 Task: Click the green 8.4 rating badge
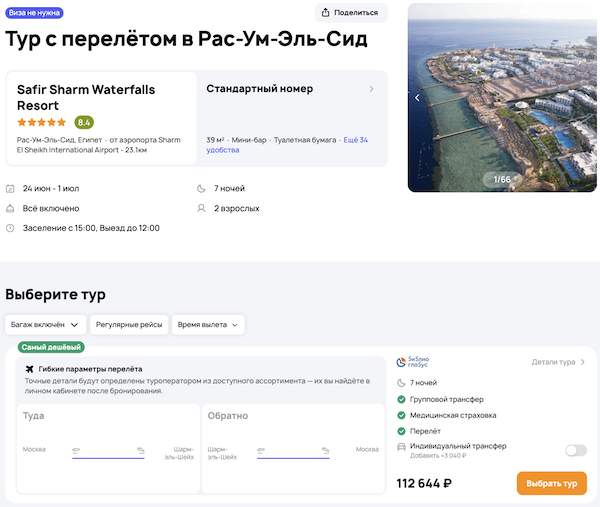84,122
